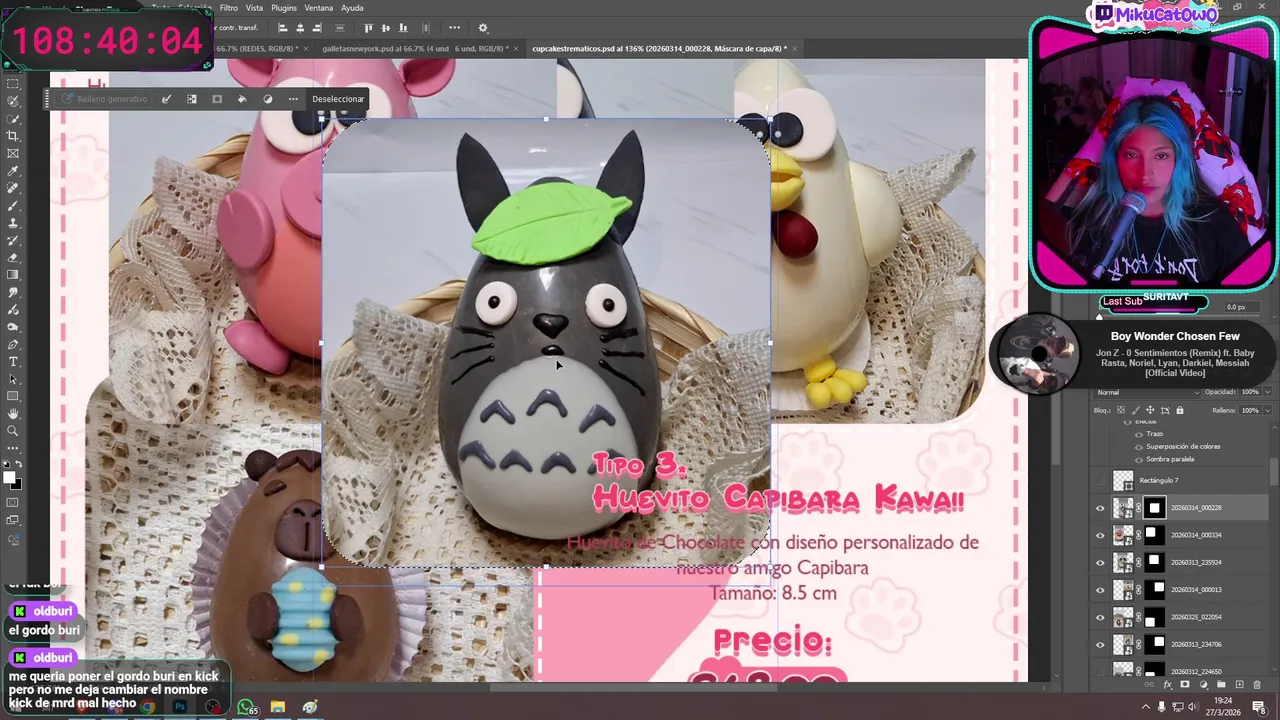Click the add layer style fx icon
This screenshot has height=720, width=1280.
[1167, 685]
